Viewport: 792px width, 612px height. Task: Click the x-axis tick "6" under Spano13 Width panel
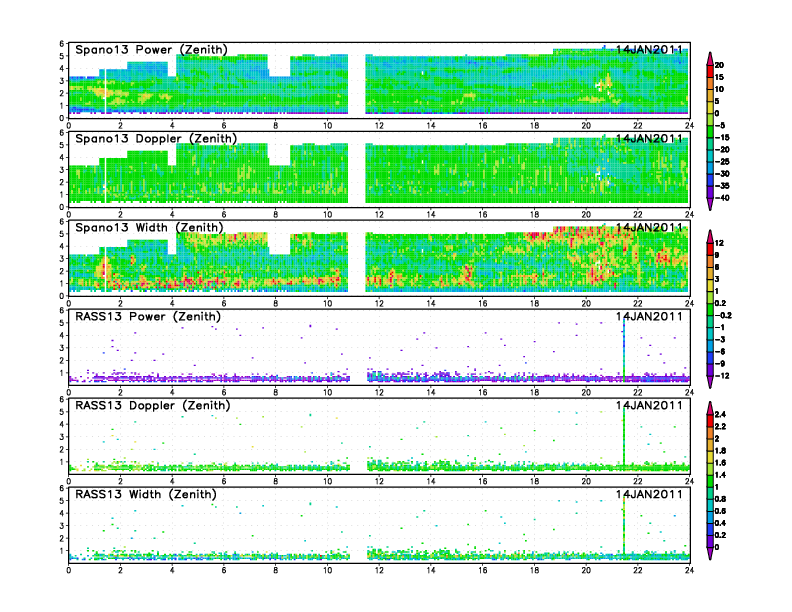(x=224, y=303)
